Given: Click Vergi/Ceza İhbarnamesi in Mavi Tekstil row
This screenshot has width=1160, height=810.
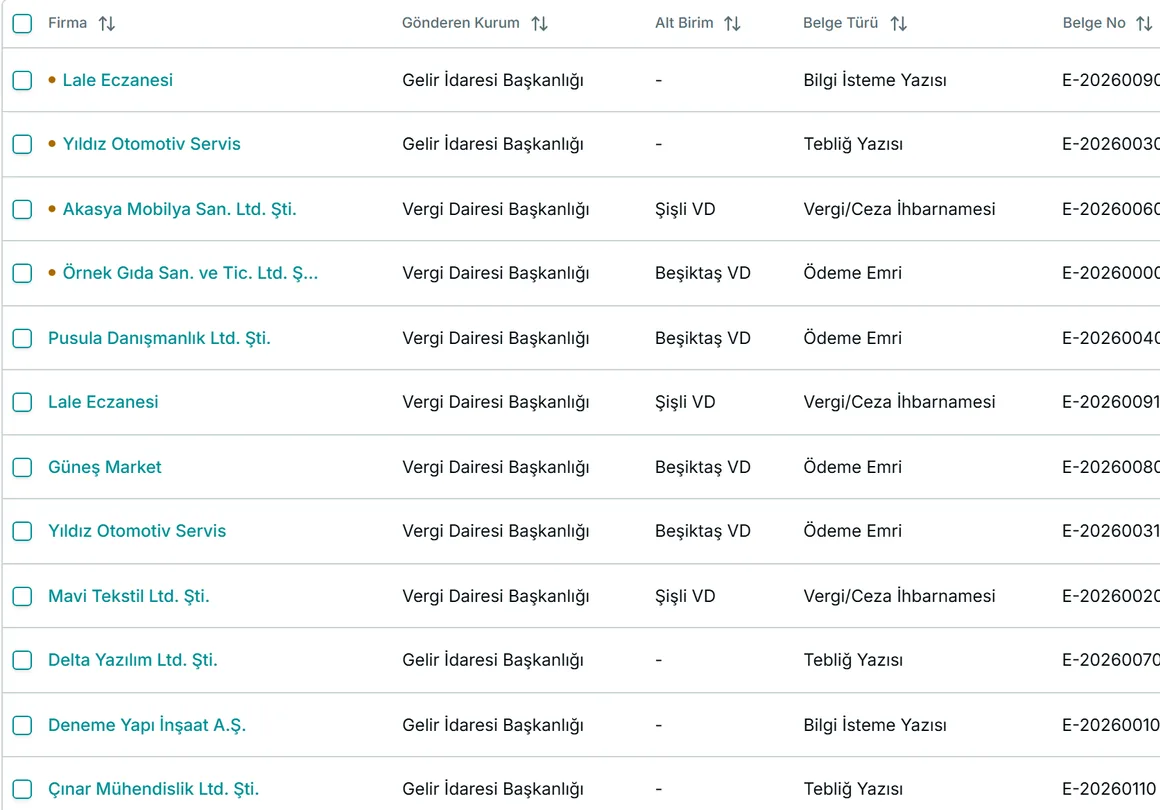Looking at the screenshot, I should (899, 596).
